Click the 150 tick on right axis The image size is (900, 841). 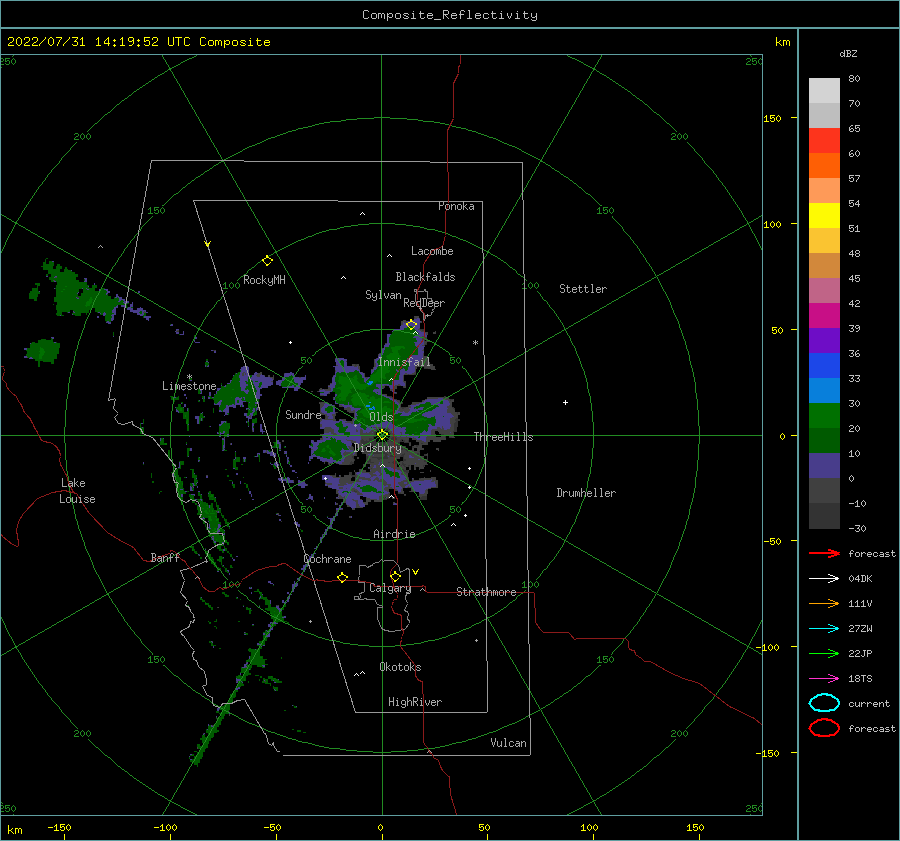point(772,118)
